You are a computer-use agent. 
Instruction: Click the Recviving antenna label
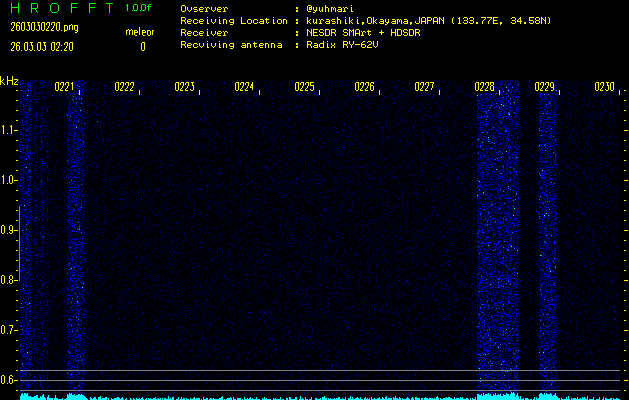(231, 45)
